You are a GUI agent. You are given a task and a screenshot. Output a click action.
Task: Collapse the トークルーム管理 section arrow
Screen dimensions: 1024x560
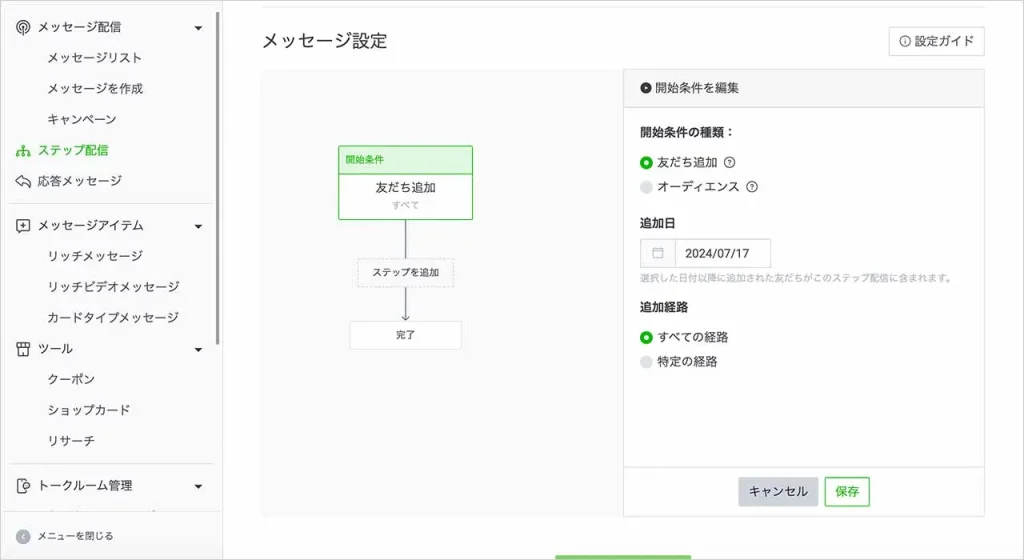click(x=198, y=486)
